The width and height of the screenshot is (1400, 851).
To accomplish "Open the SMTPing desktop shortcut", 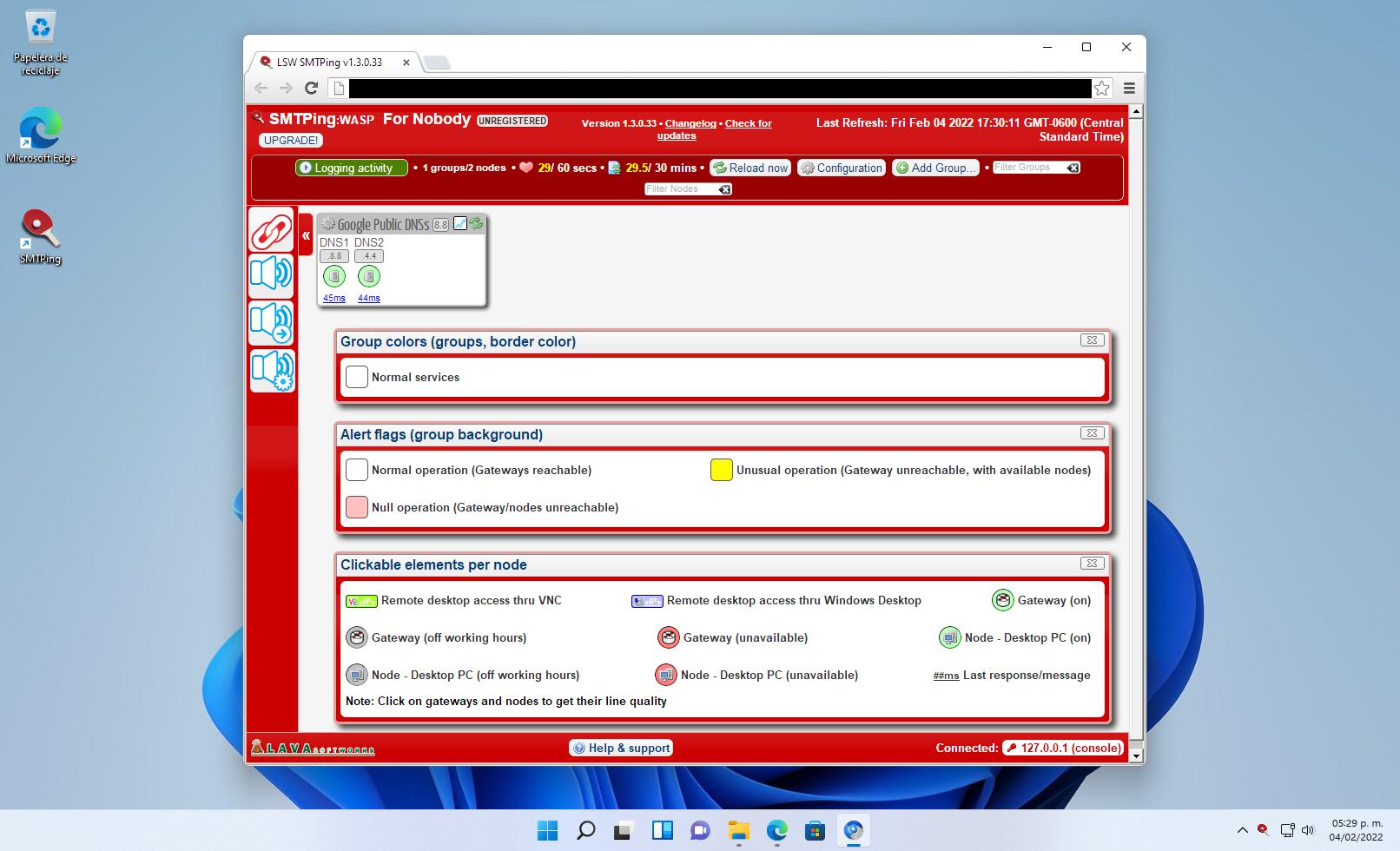I will [x=40, y=236].
